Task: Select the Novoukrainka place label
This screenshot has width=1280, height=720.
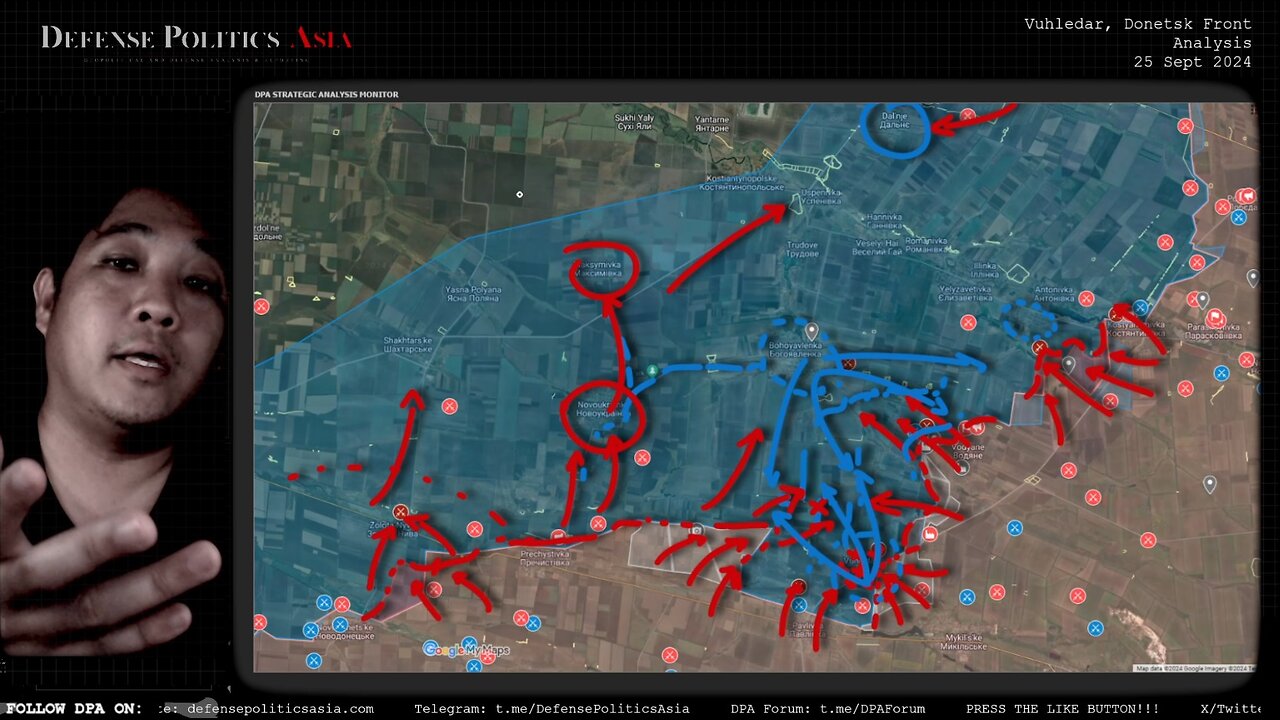Action: click(600, 409)
